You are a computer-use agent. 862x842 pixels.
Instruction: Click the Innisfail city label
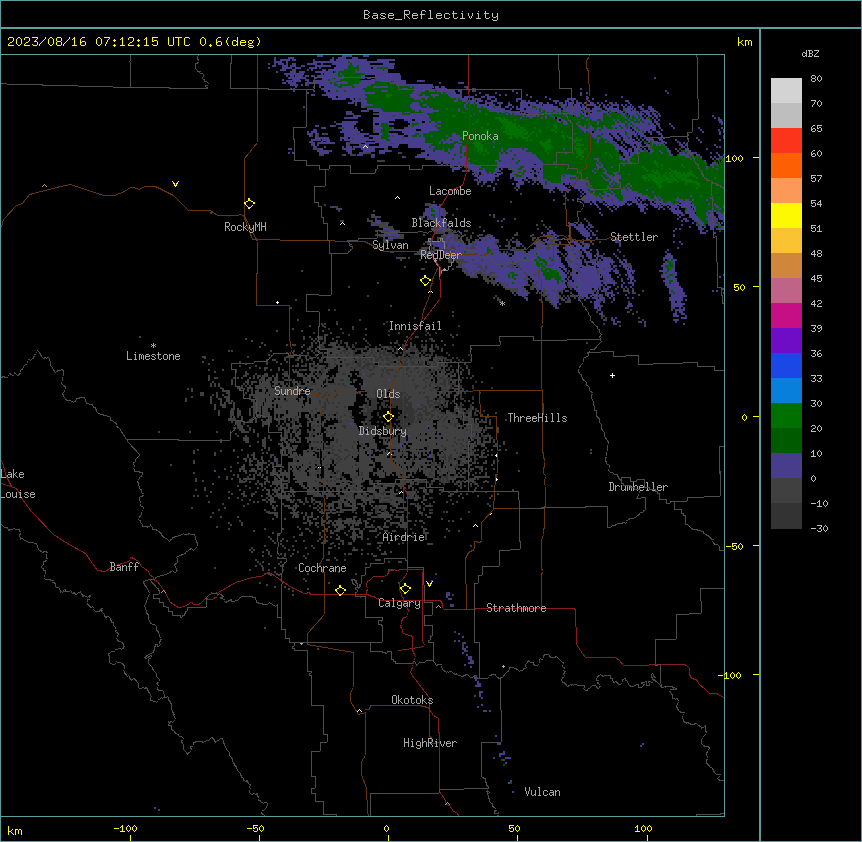[415, 326]
